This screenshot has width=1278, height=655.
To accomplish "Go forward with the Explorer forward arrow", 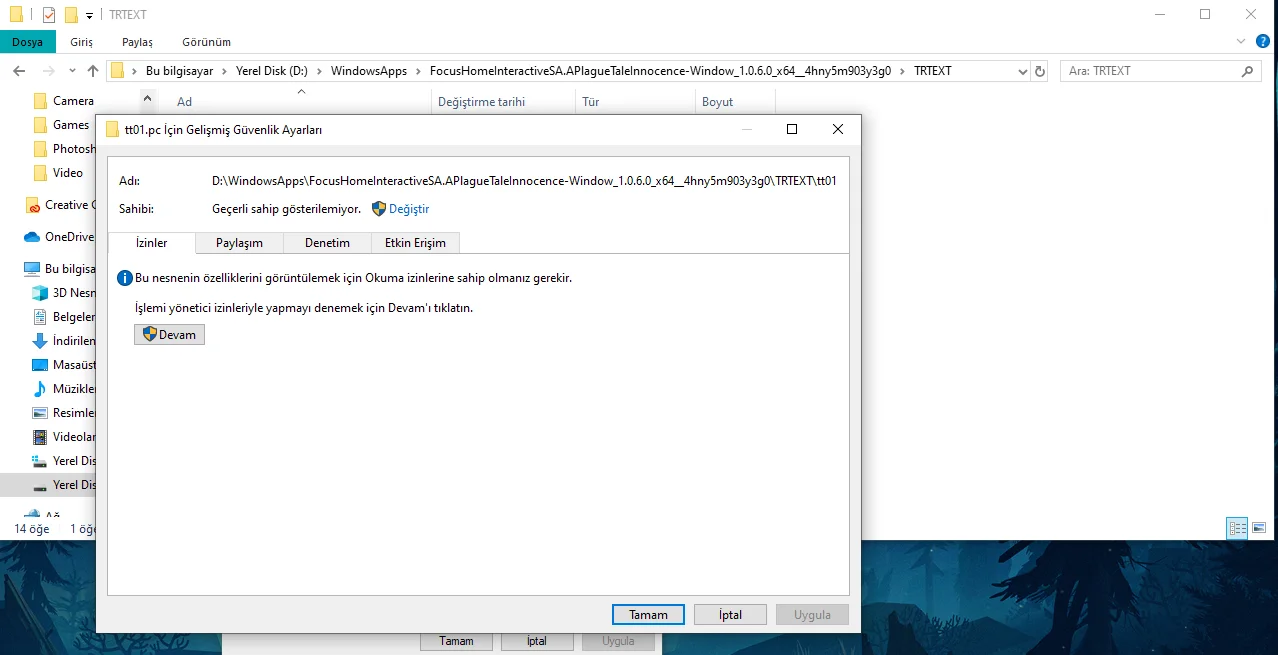I will (x=48, y=71).
